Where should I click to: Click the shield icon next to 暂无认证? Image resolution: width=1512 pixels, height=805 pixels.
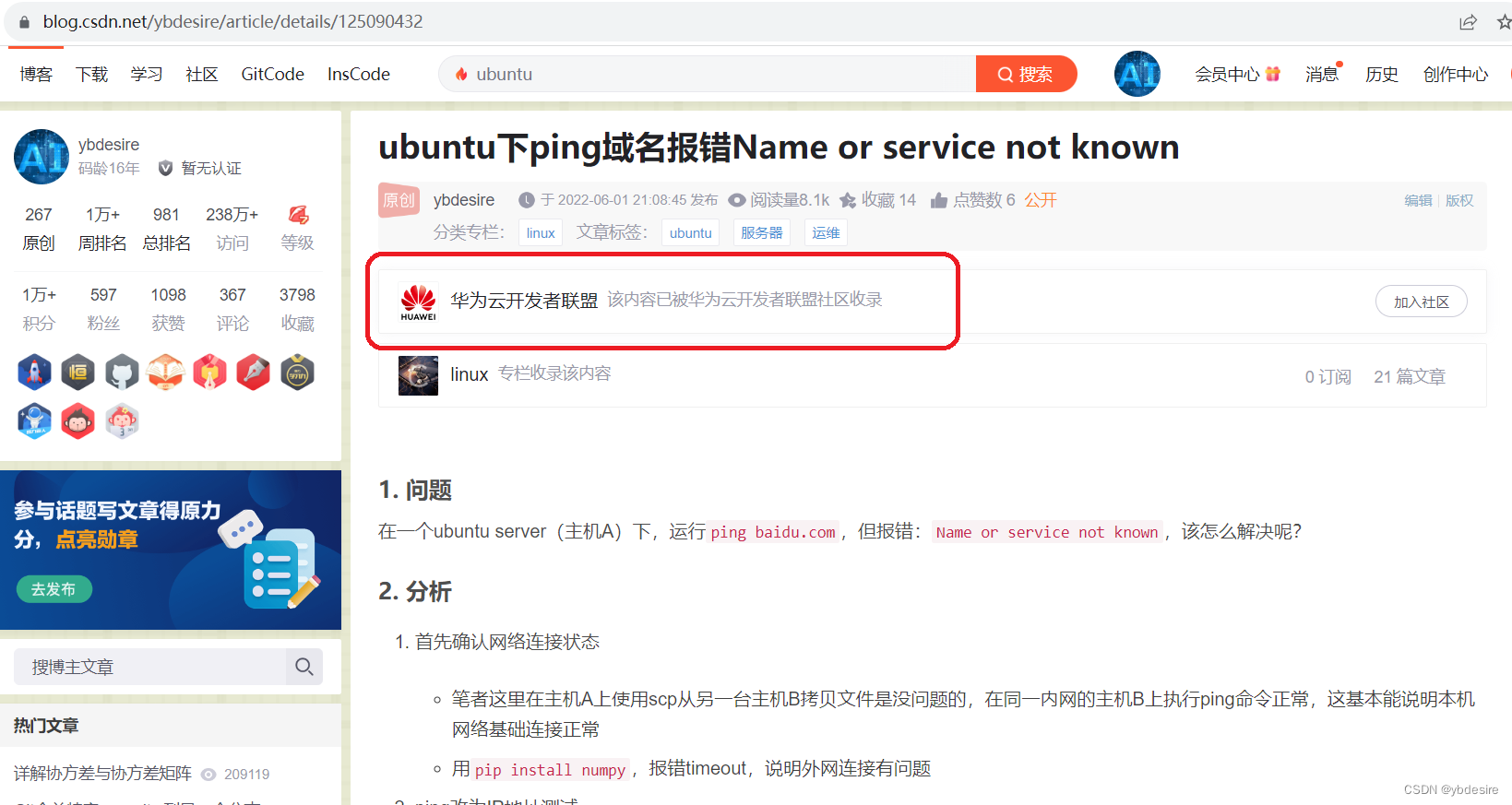[x=166, y=168]
